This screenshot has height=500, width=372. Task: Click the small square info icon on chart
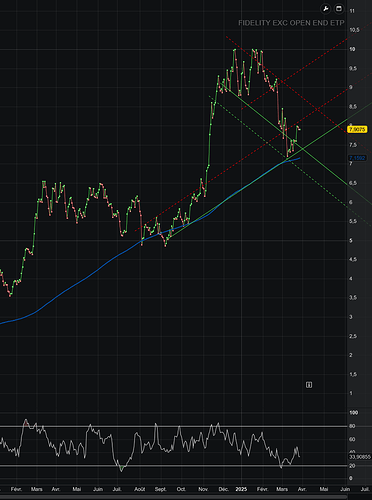click(309, 385)
